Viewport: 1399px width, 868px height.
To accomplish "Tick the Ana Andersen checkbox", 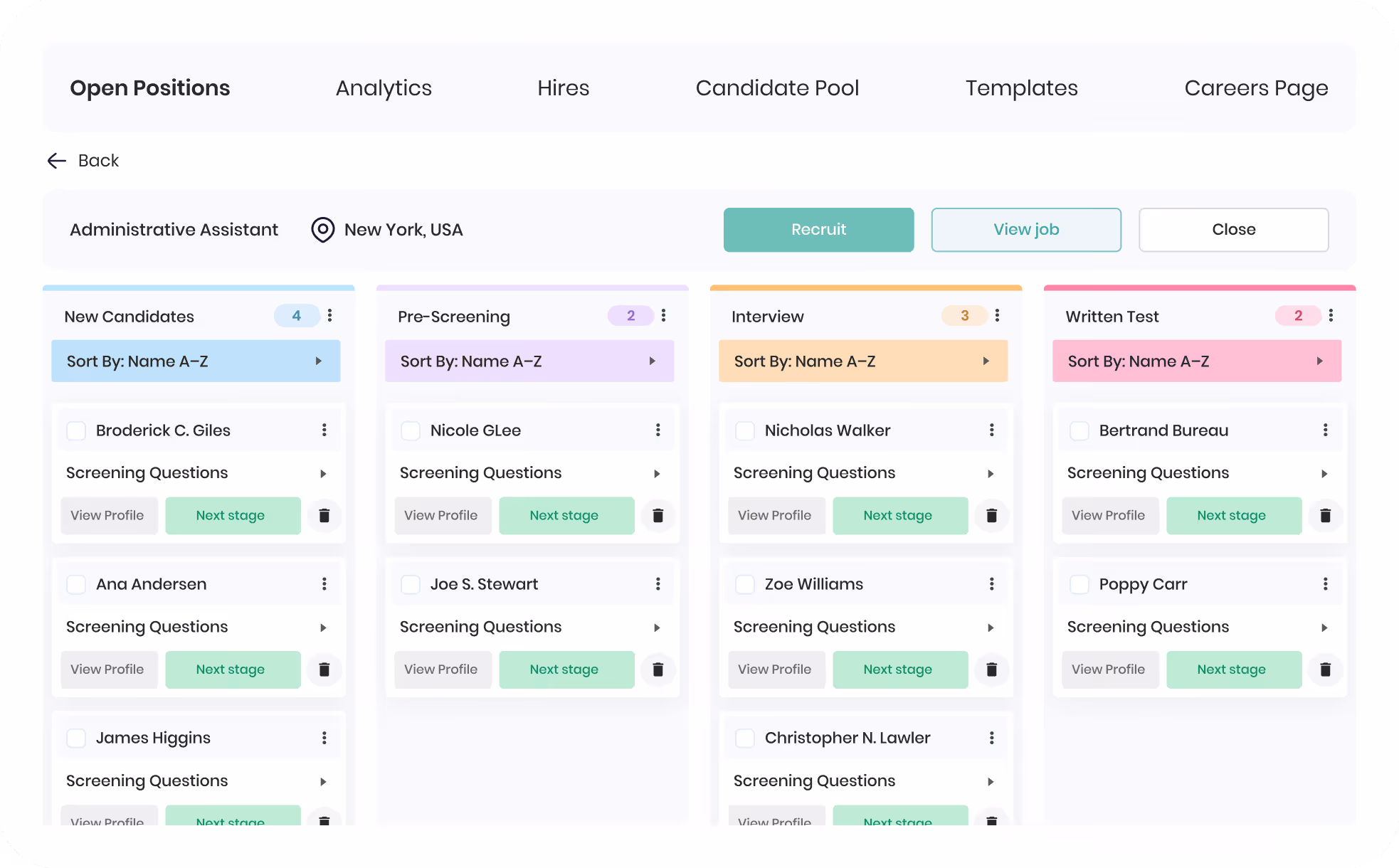I will point(76,584).
